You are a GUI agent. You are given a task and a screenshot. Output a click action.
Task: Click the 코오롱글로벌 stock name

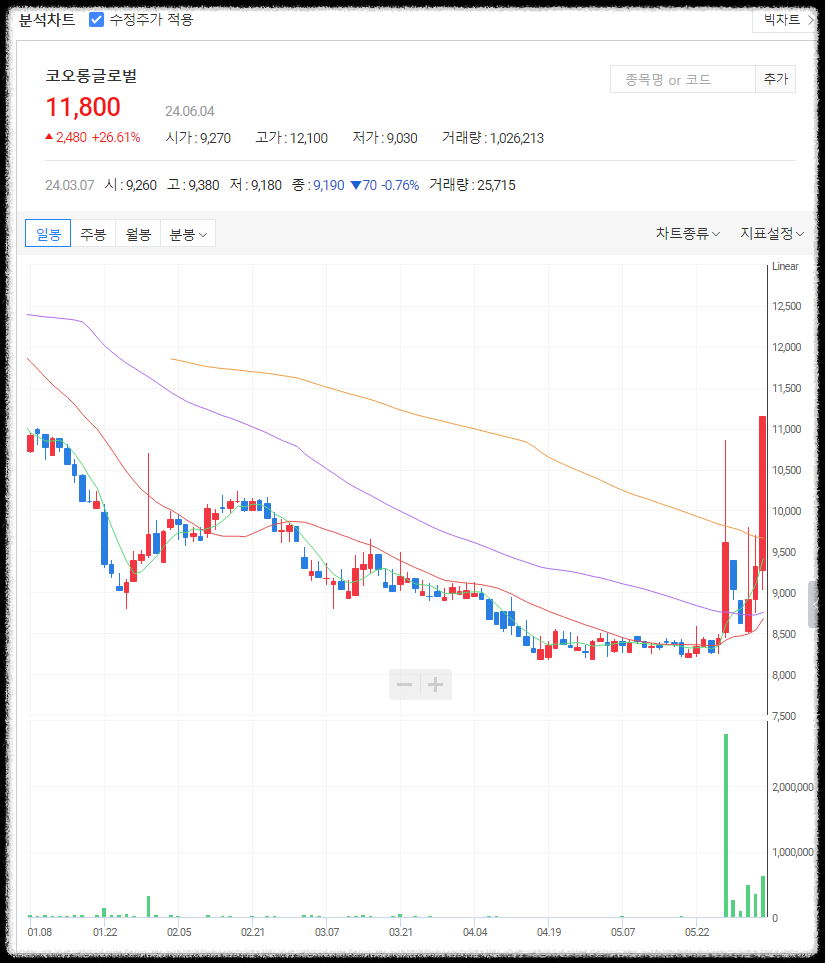point(91,76)
